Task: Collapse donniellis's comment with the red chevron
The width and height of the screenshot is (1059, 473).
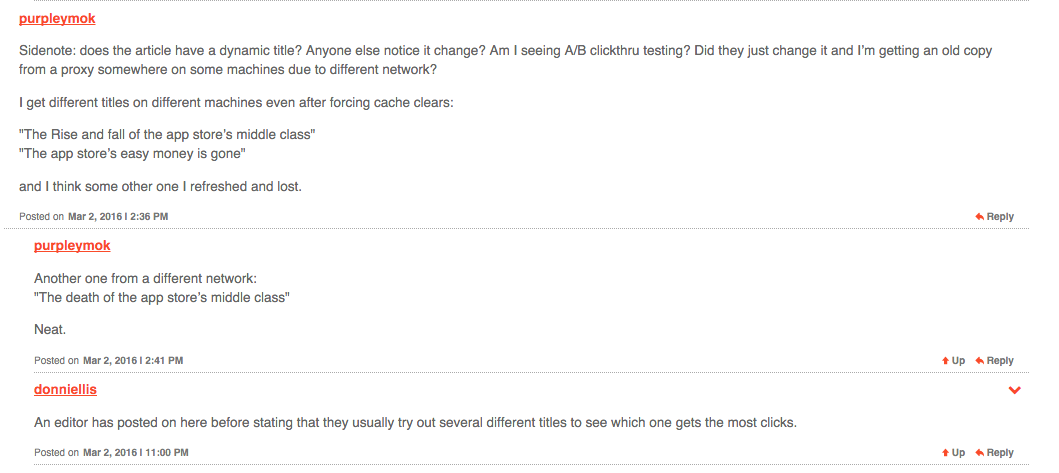Action: [1014, 390]
